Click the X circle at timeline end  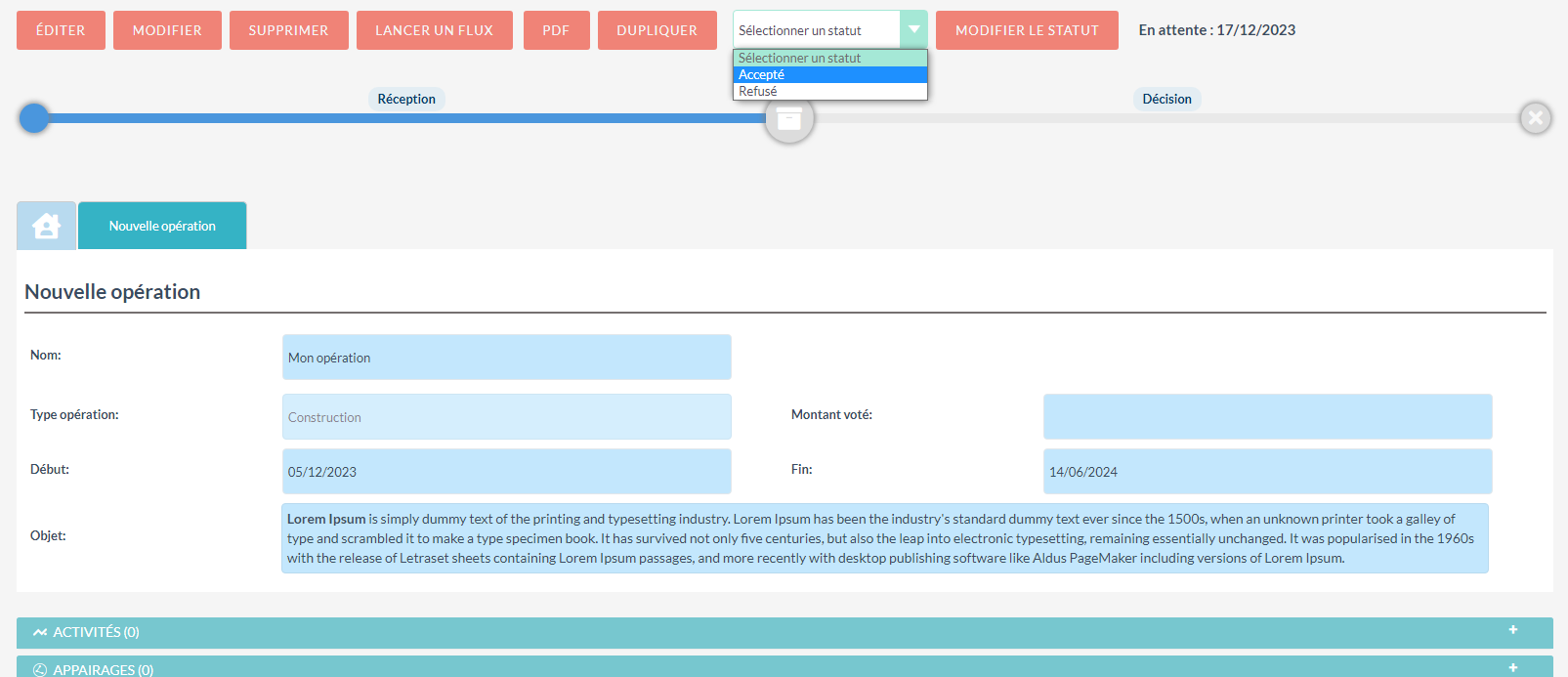point(1535,118)
